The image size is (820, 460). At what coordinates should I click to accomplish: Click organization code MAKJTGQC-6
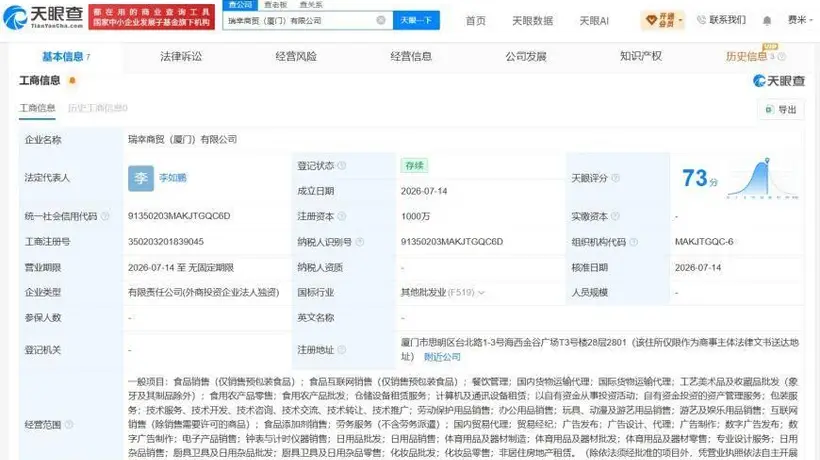pos(704,242)
